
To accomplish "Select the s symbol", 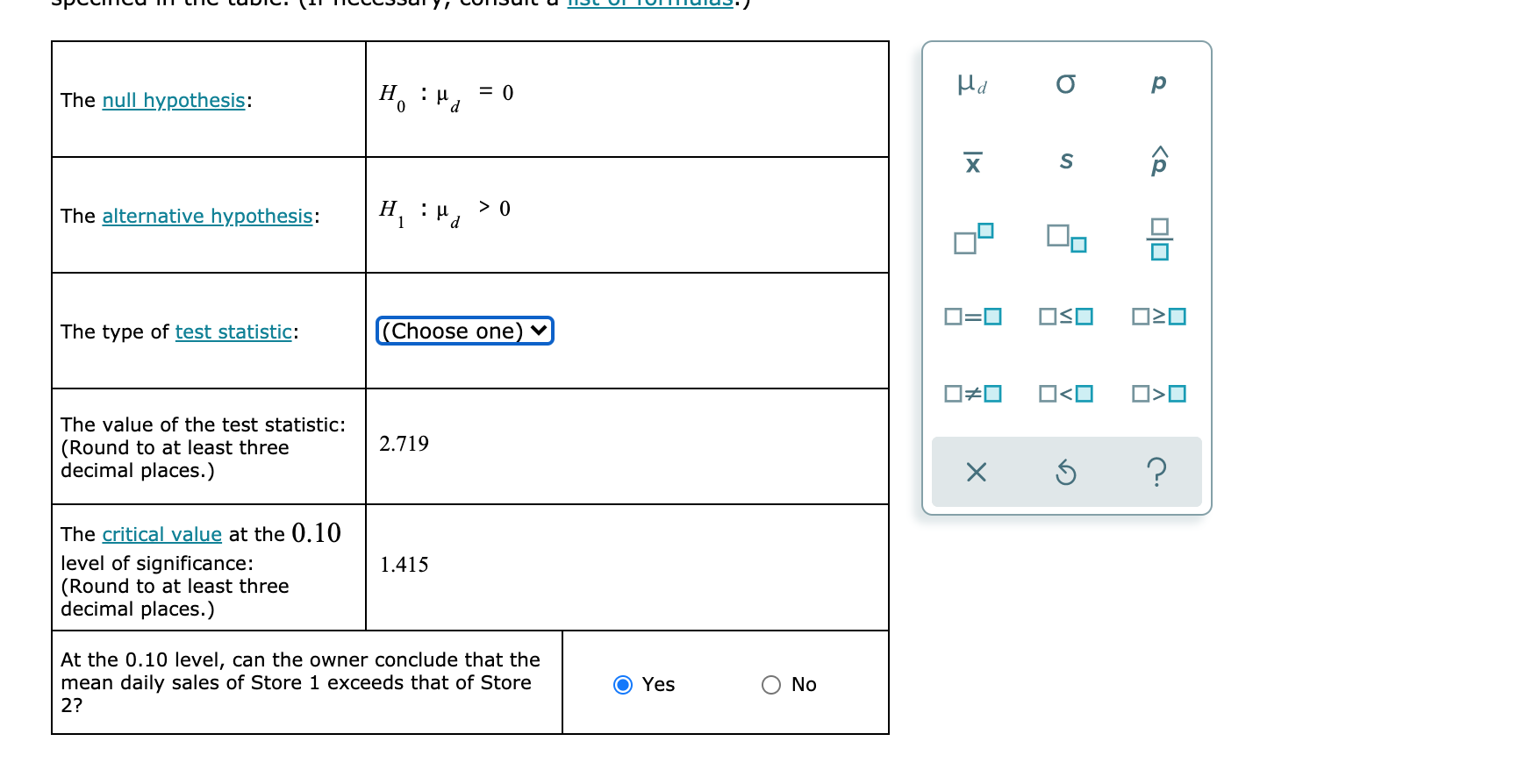I will tap(1065, 160).
